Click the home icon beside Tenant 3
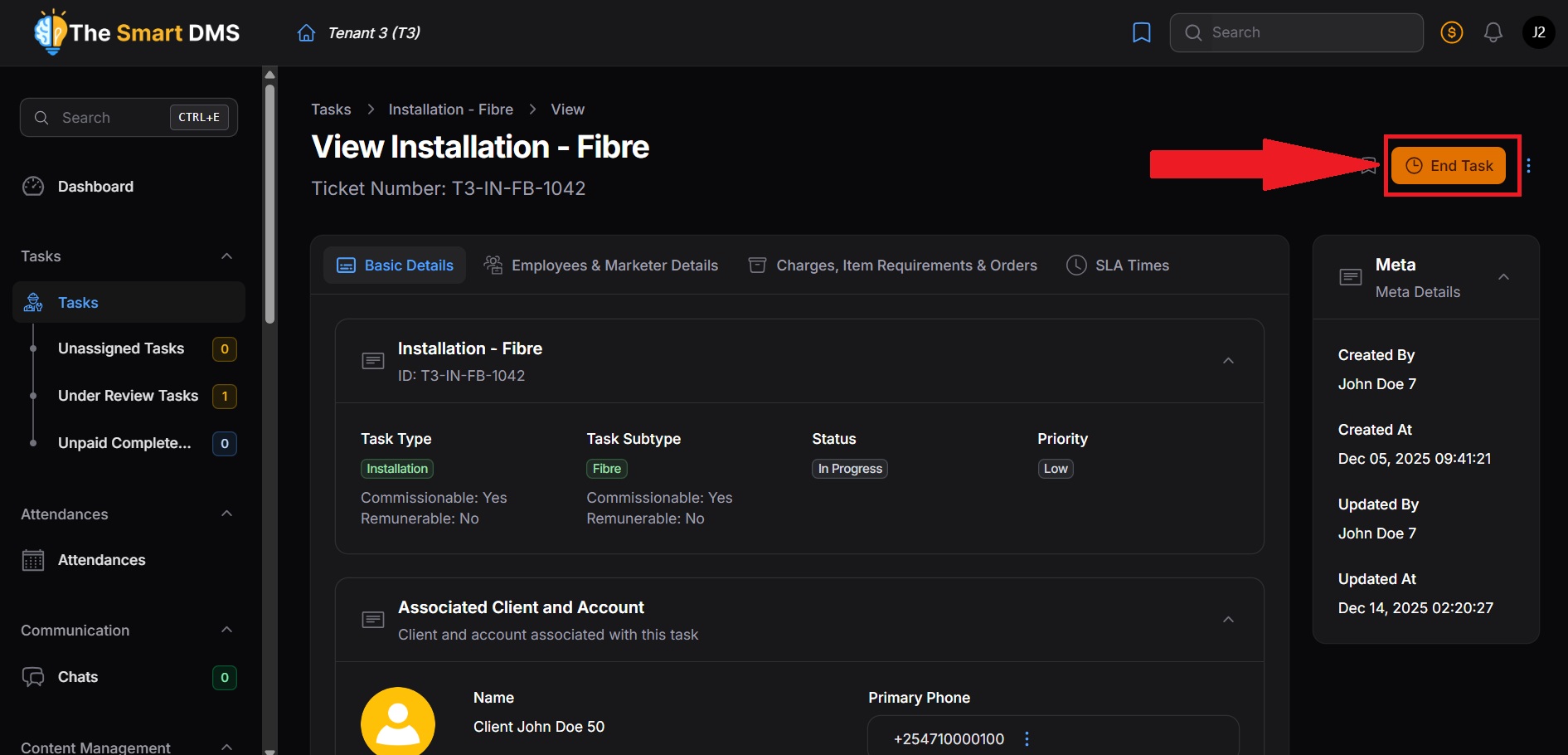 (x=306, y=33)
